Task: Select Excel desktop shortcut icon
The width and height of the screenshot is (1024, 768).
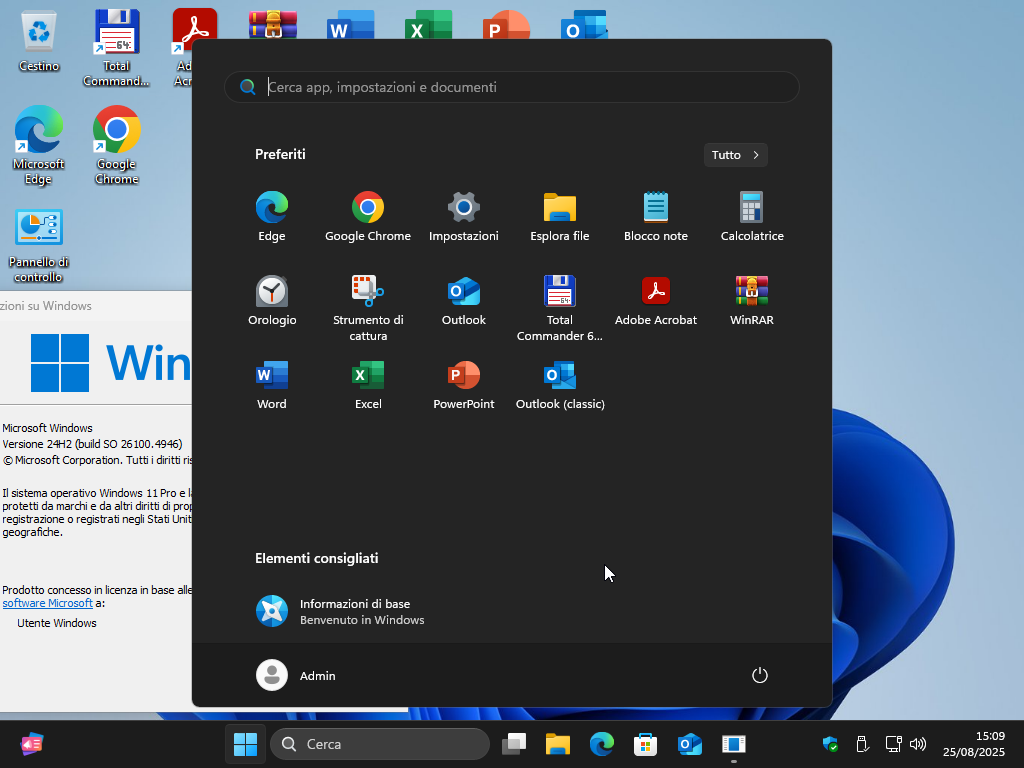Action: click(x=428, y=25)
